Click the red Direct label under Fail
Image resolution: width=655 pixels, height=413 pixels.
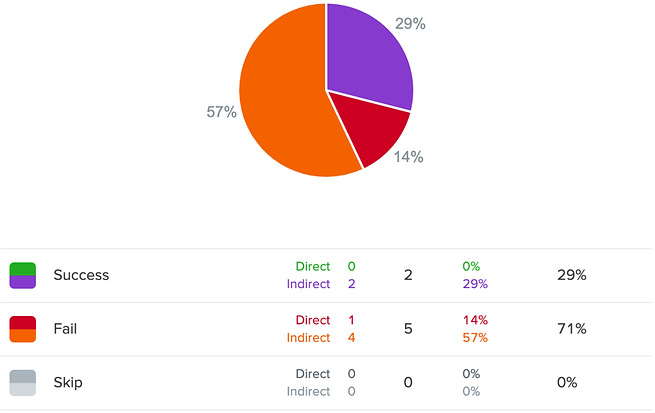click(x=312, y=321)
